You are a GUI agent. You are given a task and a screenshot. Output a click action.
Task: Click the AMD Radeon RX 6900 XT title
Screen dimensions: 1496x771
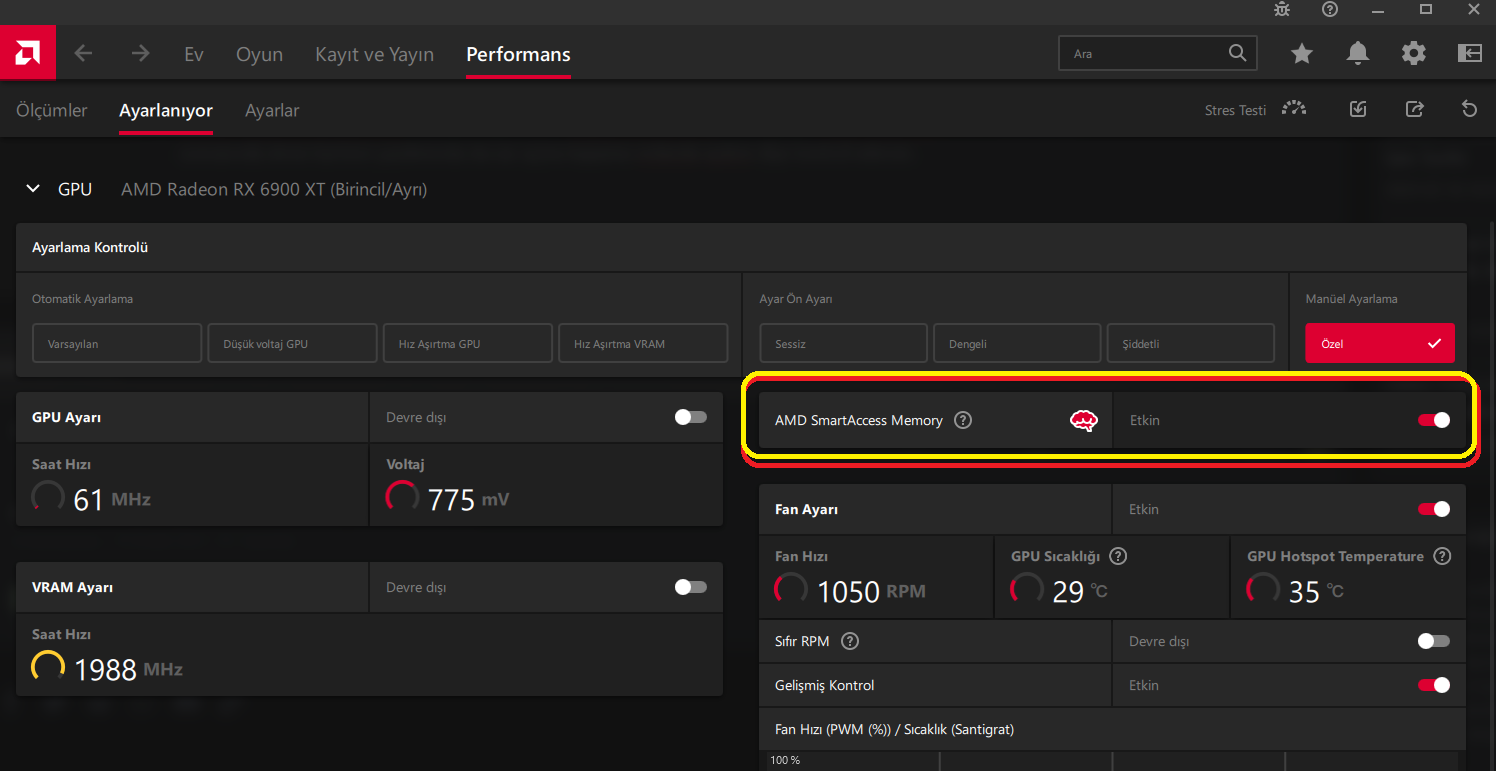(x=274, y=189)
